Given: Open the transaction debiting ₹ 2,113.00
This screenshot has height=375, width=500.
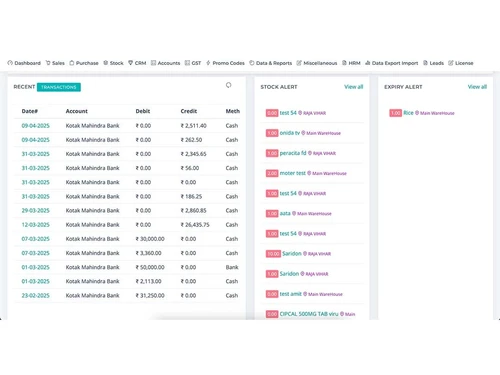Looking at the screenshot, I should point(35,282).
